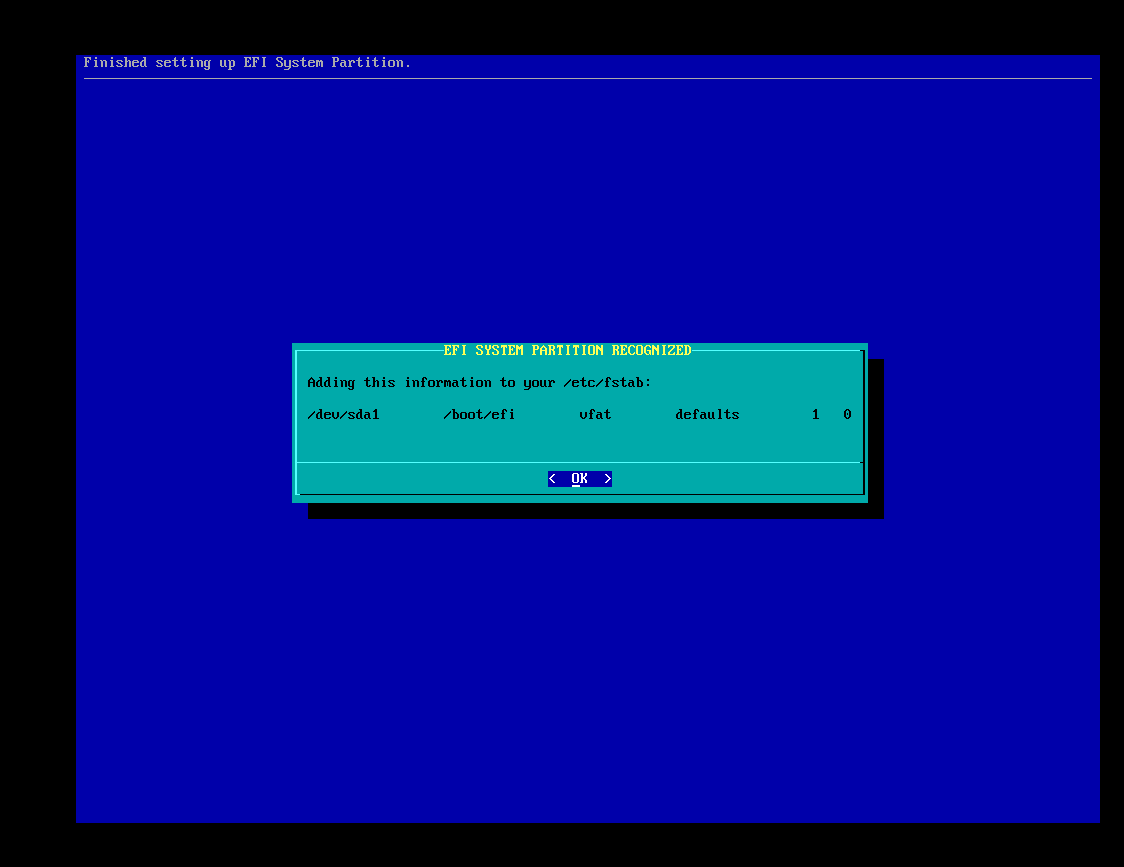Click 'setting up' in the top status line
Screen dimensions: 1124x867
point(195,63)
